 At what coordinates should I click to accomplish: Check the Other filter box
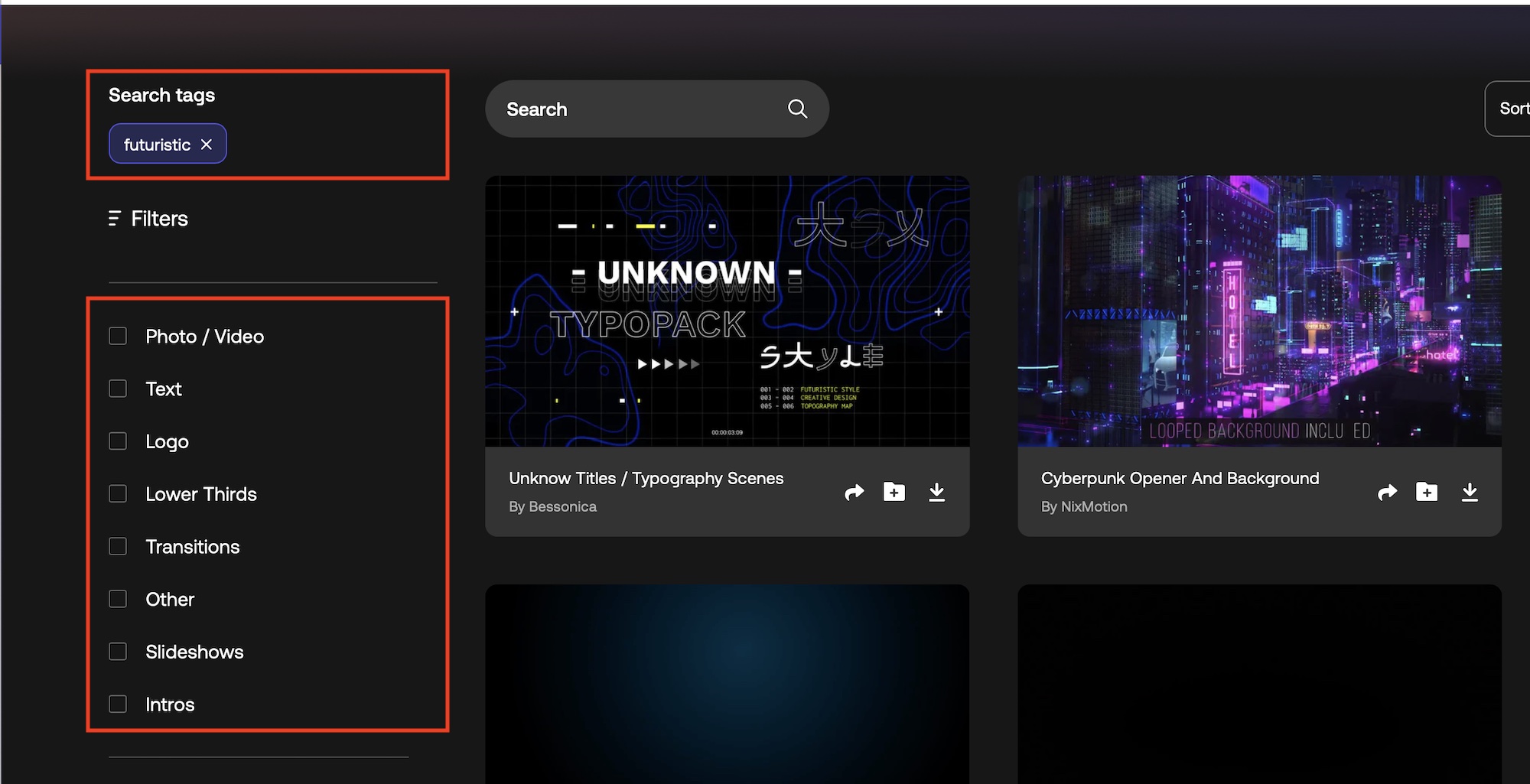pos(118,599)
